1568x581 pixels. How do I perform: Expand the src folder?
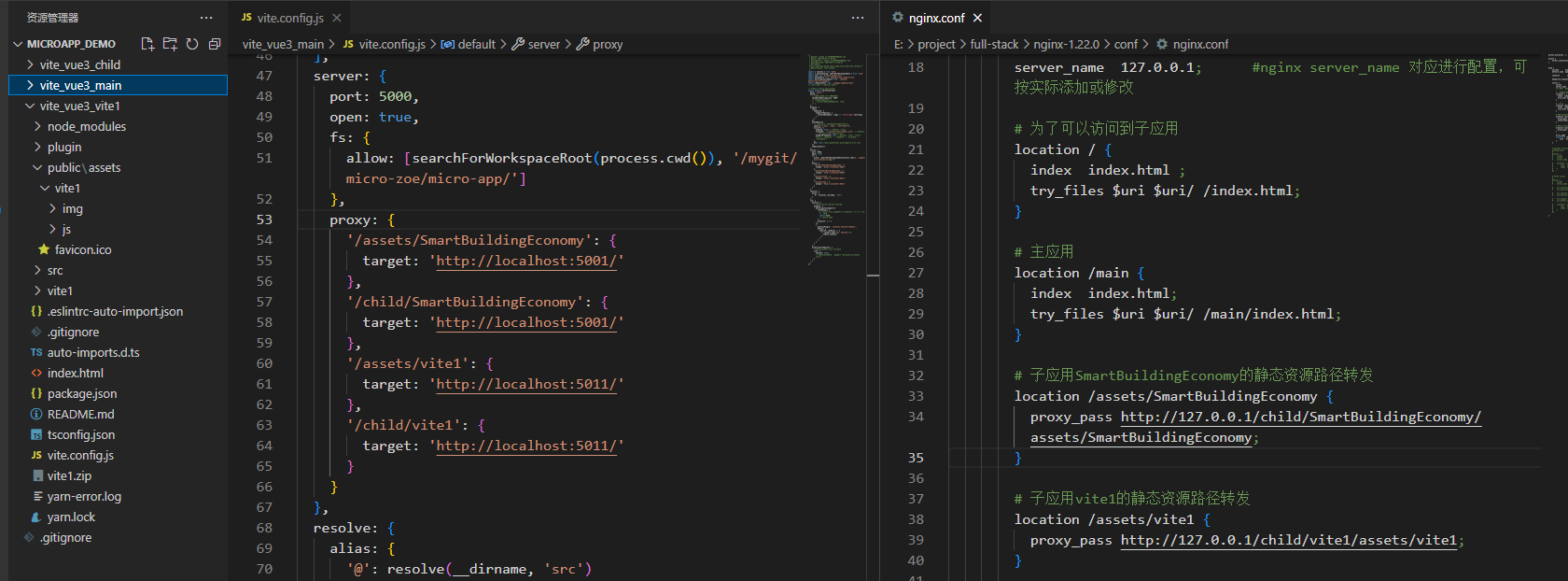37,270
